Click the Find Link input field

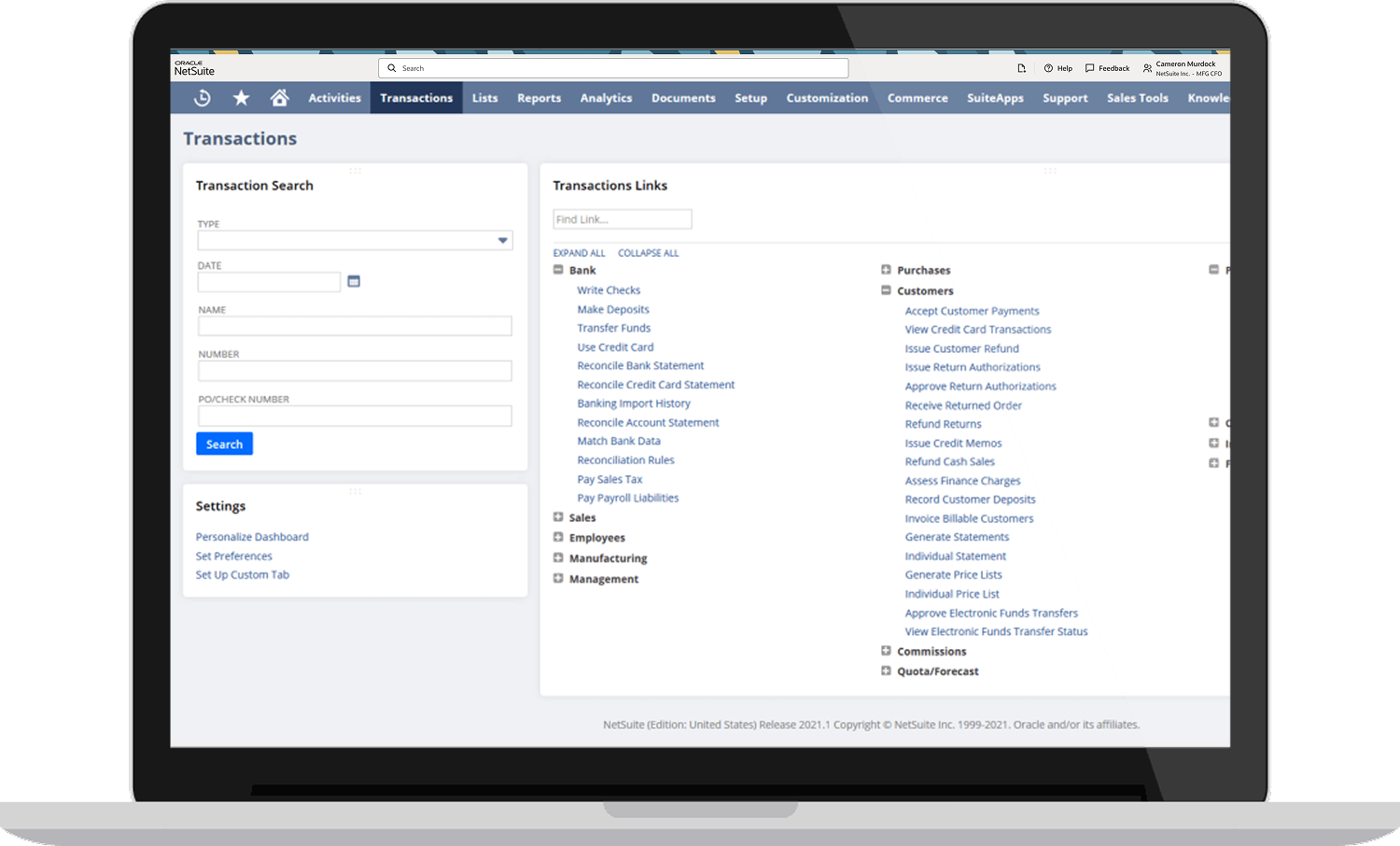(622, 219)
